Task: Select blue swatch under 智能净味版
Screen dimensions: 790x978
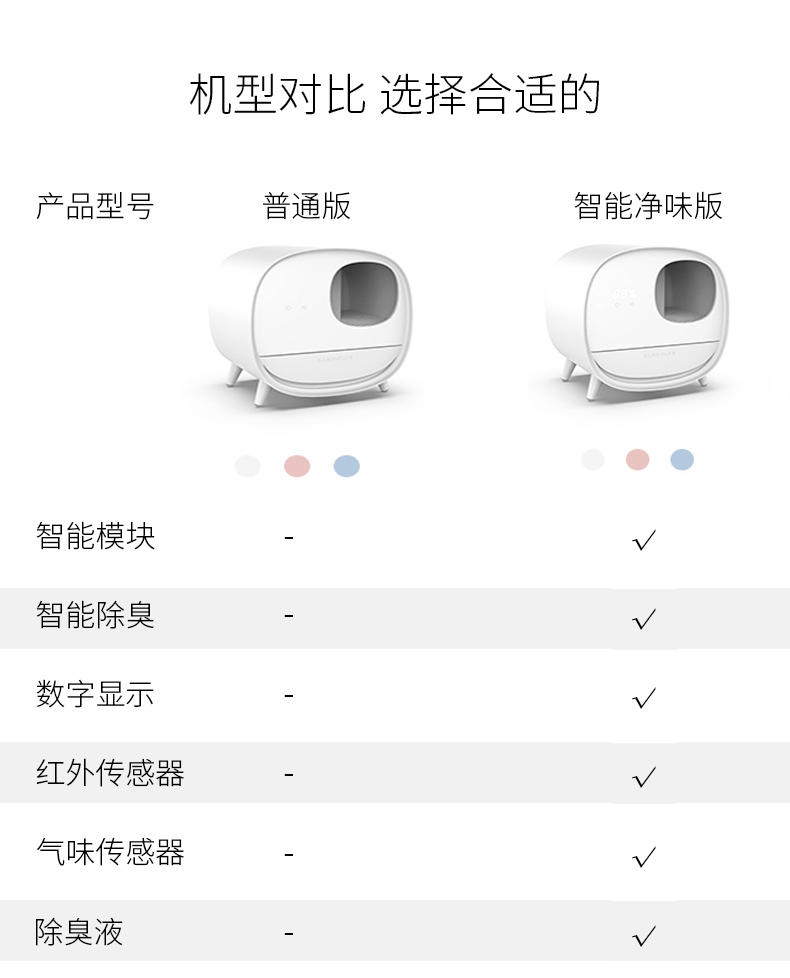Action: (682, 460)
